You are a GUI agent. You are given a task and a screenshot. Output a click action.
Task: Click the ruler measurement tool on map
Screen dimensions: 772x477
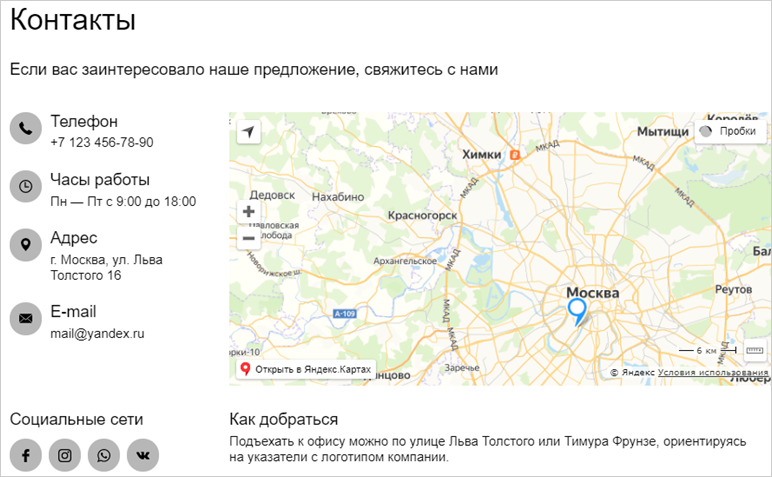pyautogui.click(x=754, y=350)
